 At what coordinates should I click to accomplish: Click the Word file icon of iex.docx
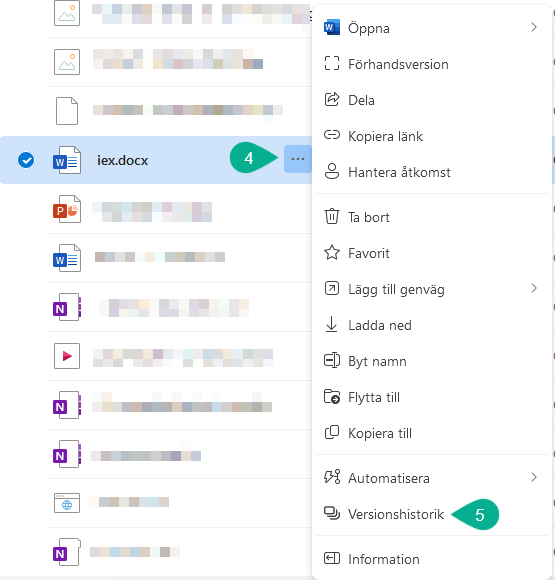point(67,160)
